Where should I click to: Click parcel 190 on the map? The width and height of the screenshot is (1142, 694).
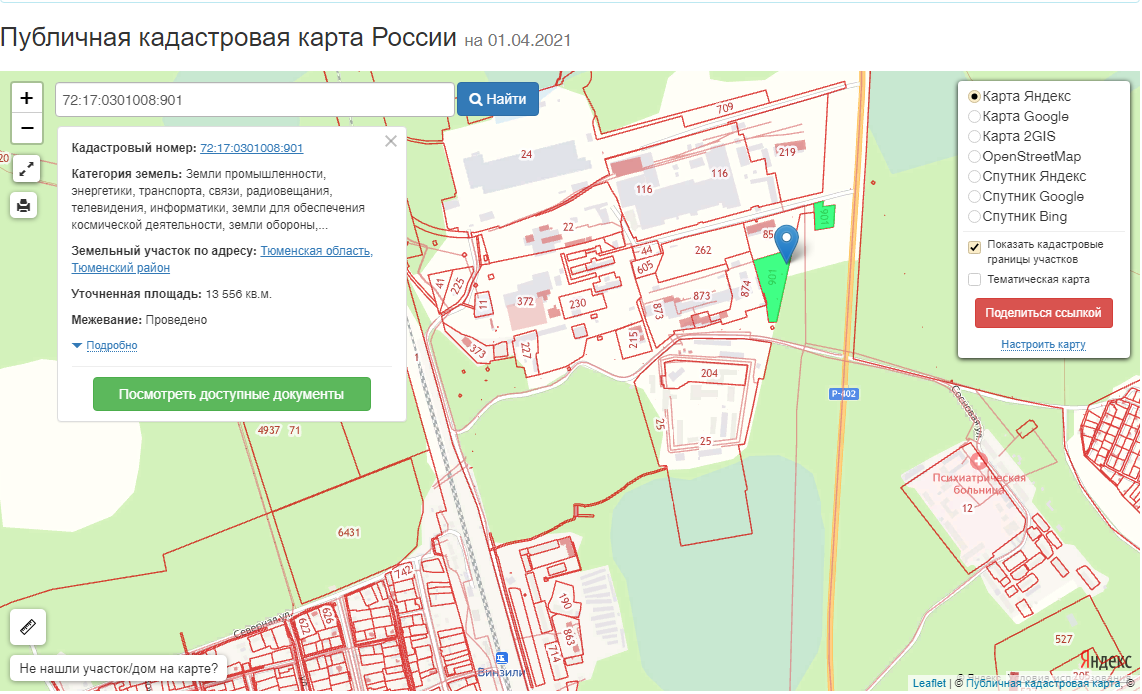pyautogui.click(x=565, y=600)
